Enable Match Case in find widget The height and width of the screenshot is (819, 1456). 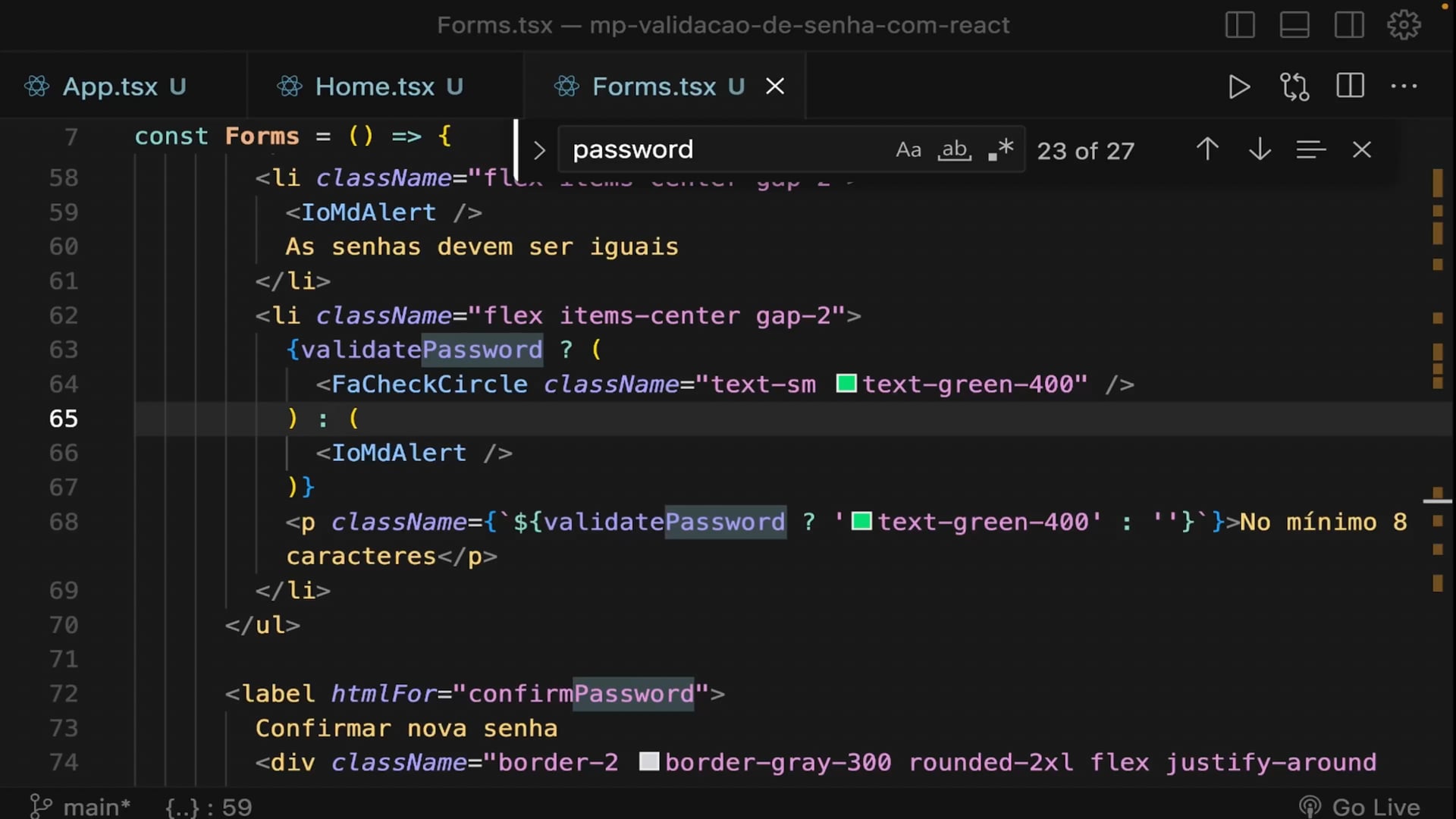(x=908, y=149)
